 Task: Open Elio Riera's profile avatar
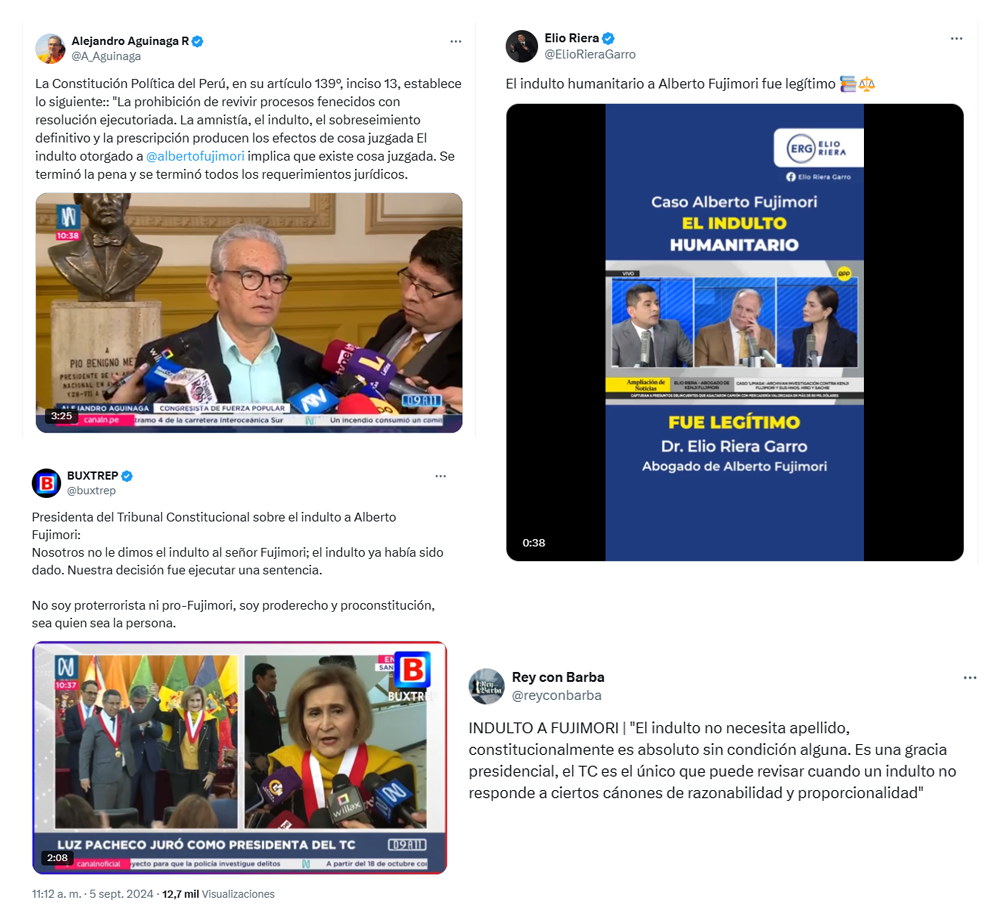click(x=522, y=46)
